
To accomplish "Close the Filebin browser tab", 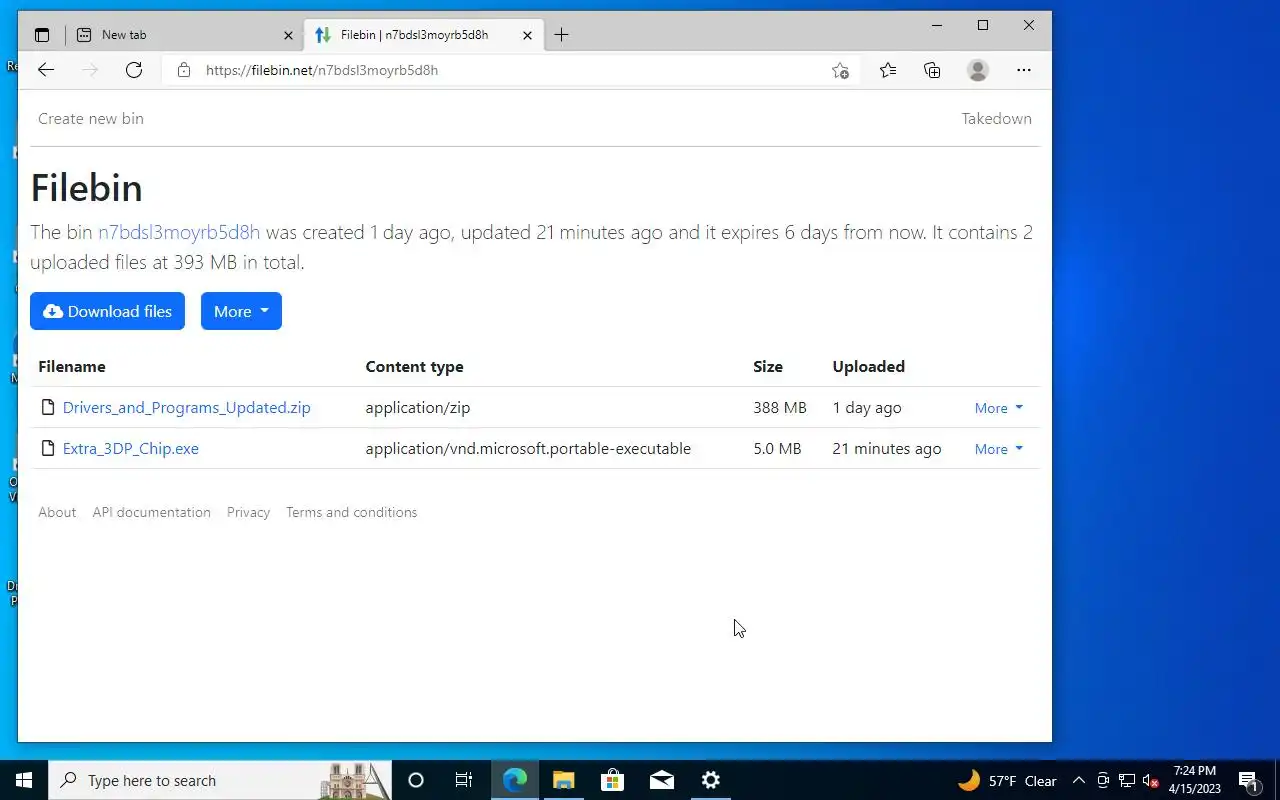I will (527, 35).
